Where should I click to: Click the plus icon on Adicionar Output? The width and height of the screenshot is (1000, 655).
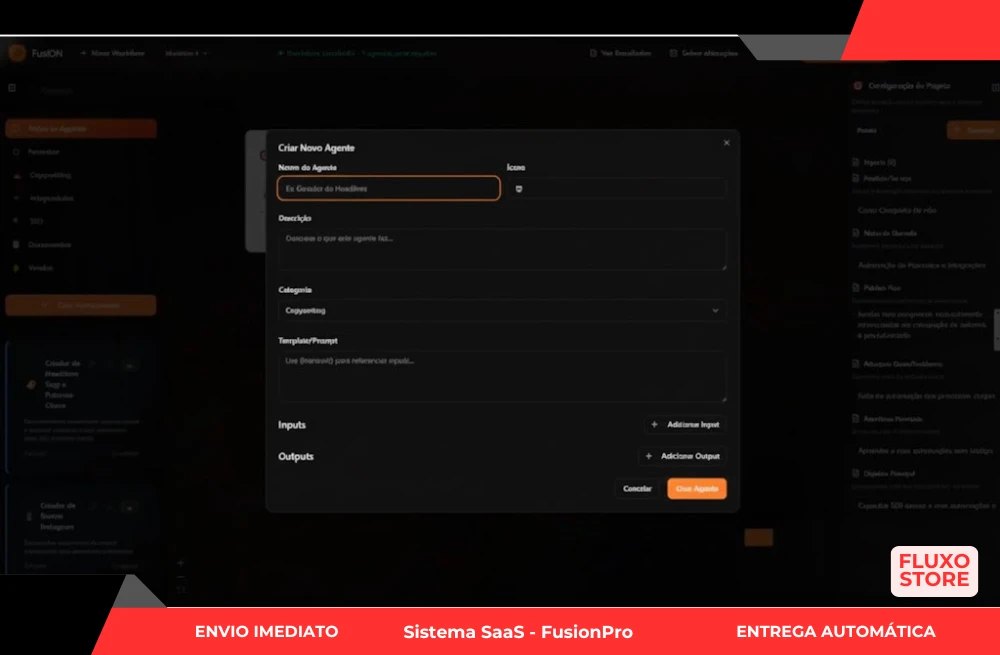click(649, 457)
